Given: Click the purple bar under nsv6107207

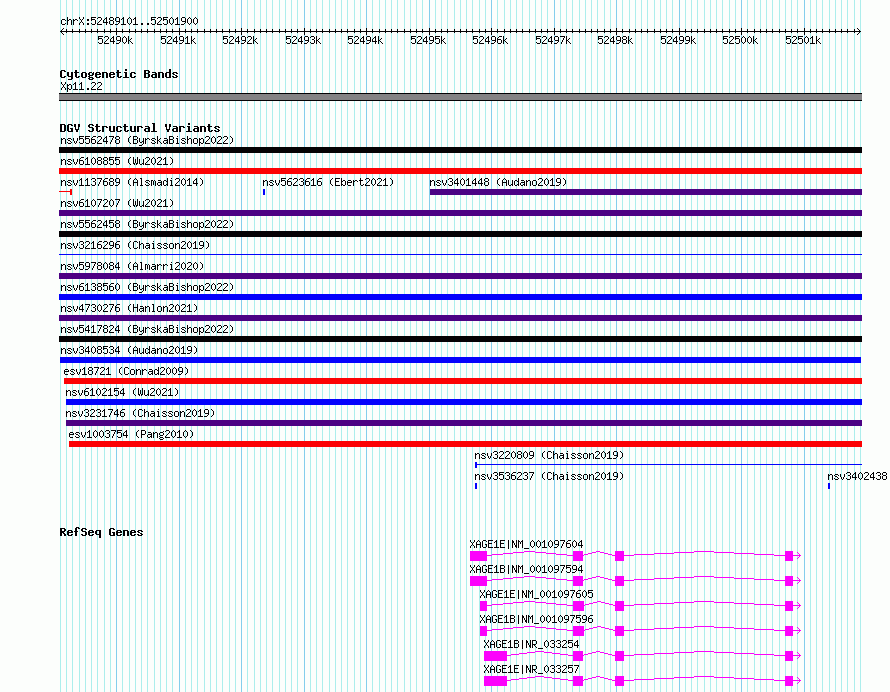Looking at the screenshot, I should 460,213.
